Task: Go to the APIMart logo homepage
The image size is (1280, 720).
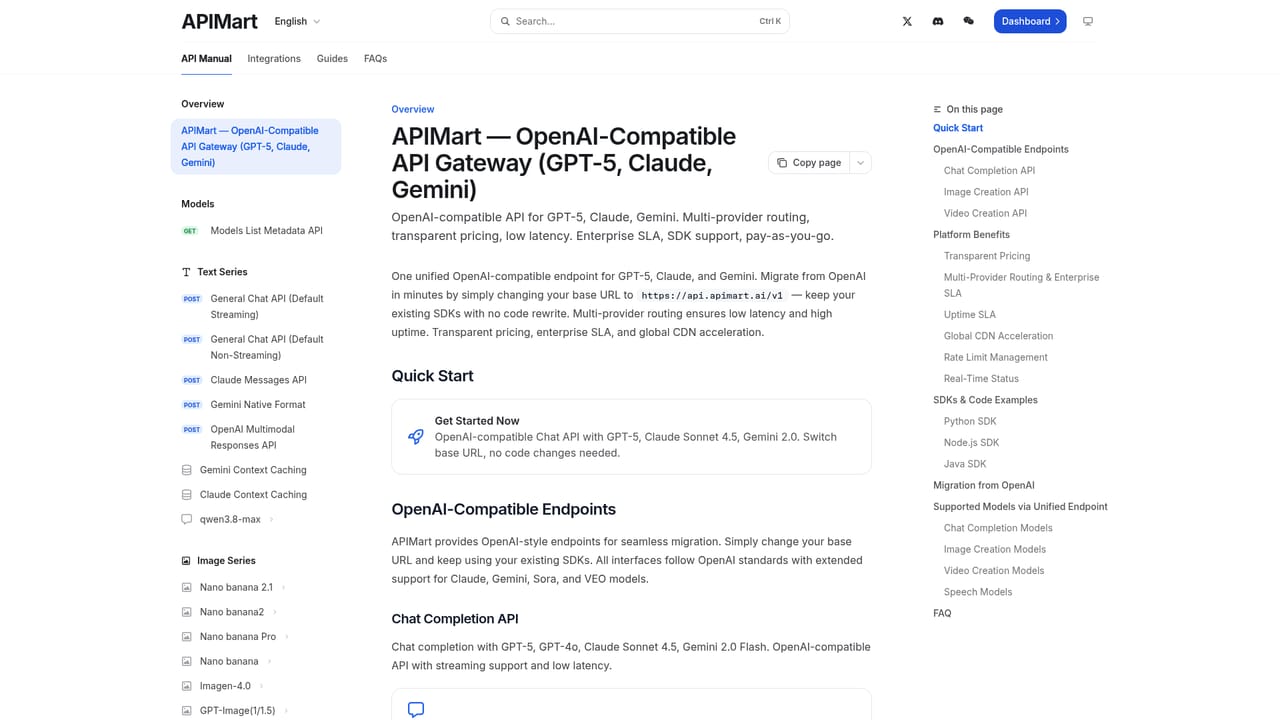Action: tap(219, 21)
